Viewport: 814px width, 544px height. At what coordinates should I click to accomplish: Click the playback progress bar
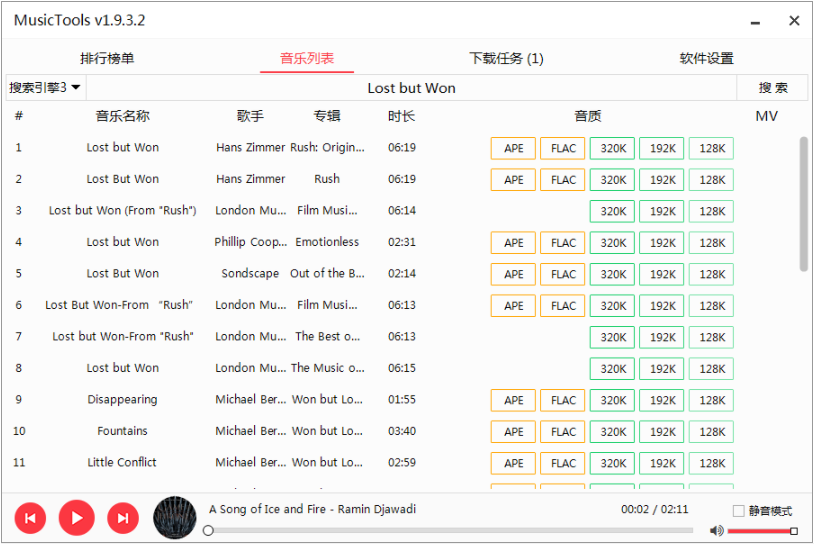coord(450,531)
